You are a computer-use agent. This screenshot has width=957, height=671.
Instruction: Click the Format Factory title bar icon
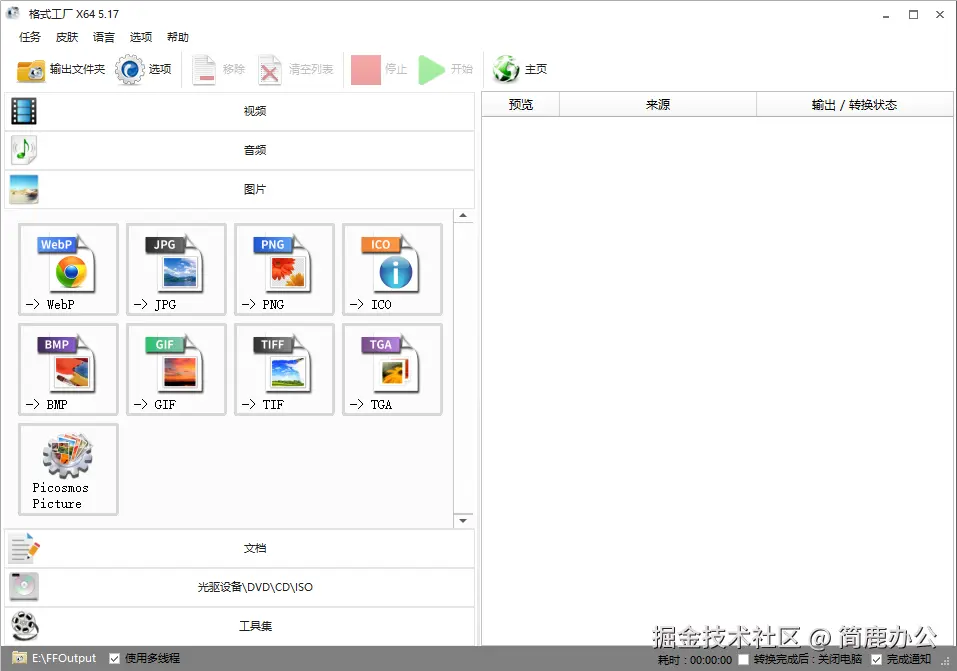tap(13, 13)
